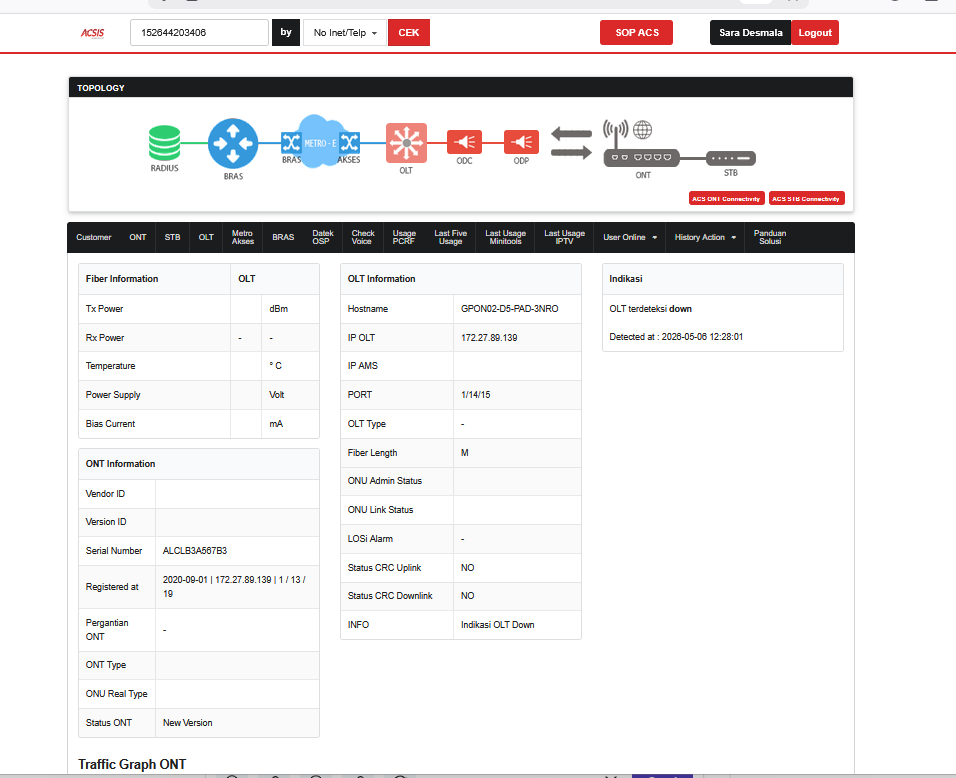Select the PORT value 1/14/15
This screenshot has width=956, height=778.
click(x=476, y=395)
